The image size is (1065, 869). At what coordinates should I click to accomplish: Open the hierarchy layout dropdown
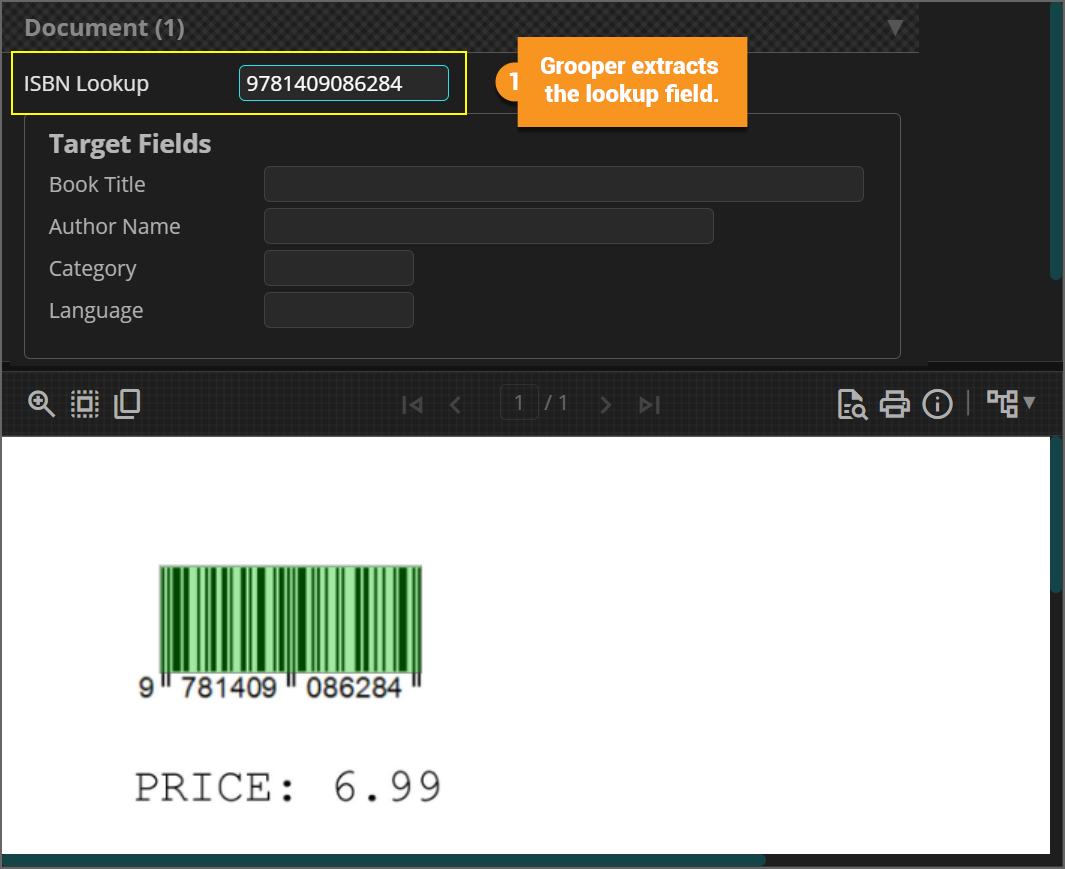point(1011,404)
